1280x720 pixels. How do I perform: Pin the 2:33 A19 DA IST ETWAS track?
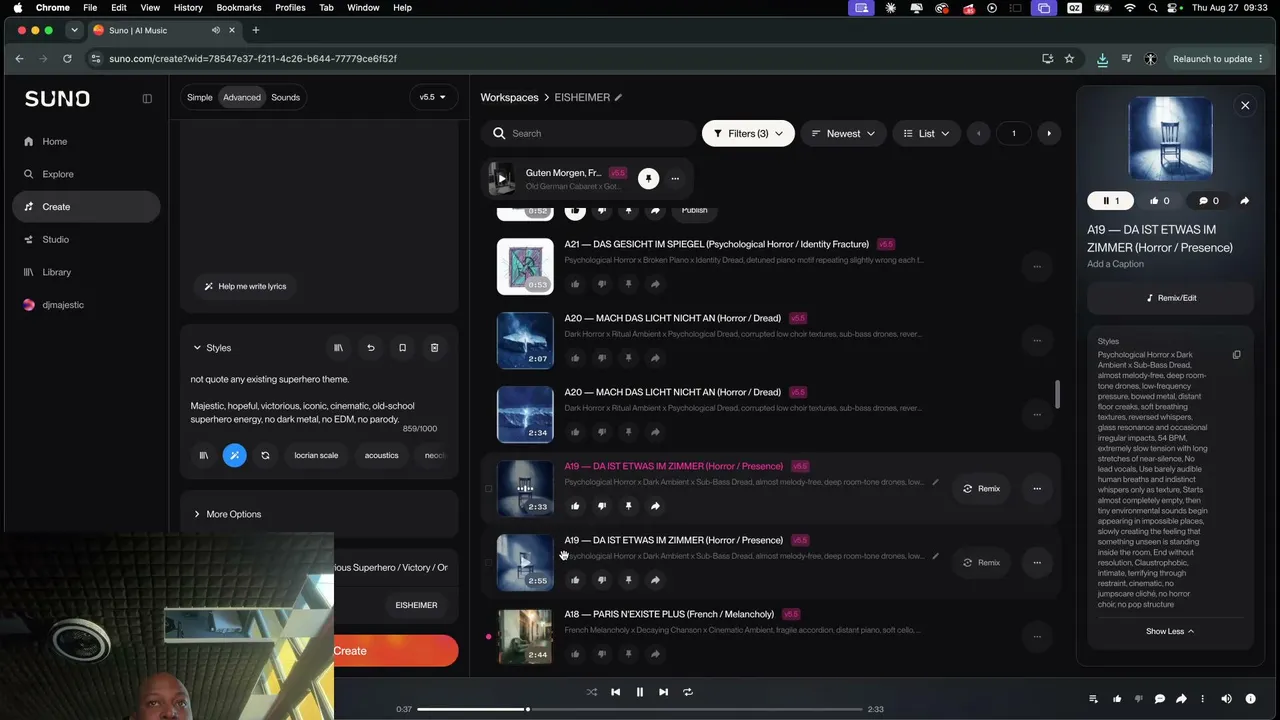(628, 506)
